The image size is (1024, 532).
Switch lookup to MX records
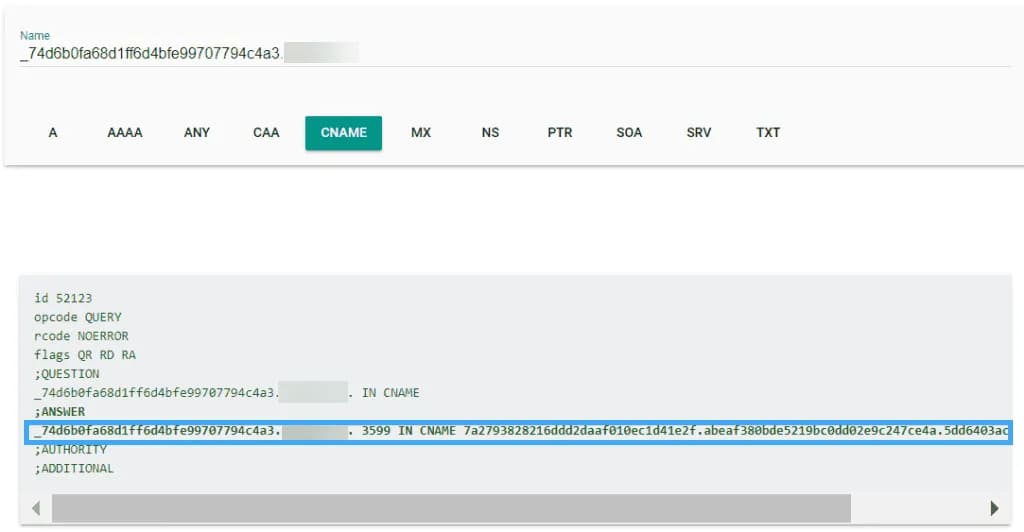(x=421, y=132)
